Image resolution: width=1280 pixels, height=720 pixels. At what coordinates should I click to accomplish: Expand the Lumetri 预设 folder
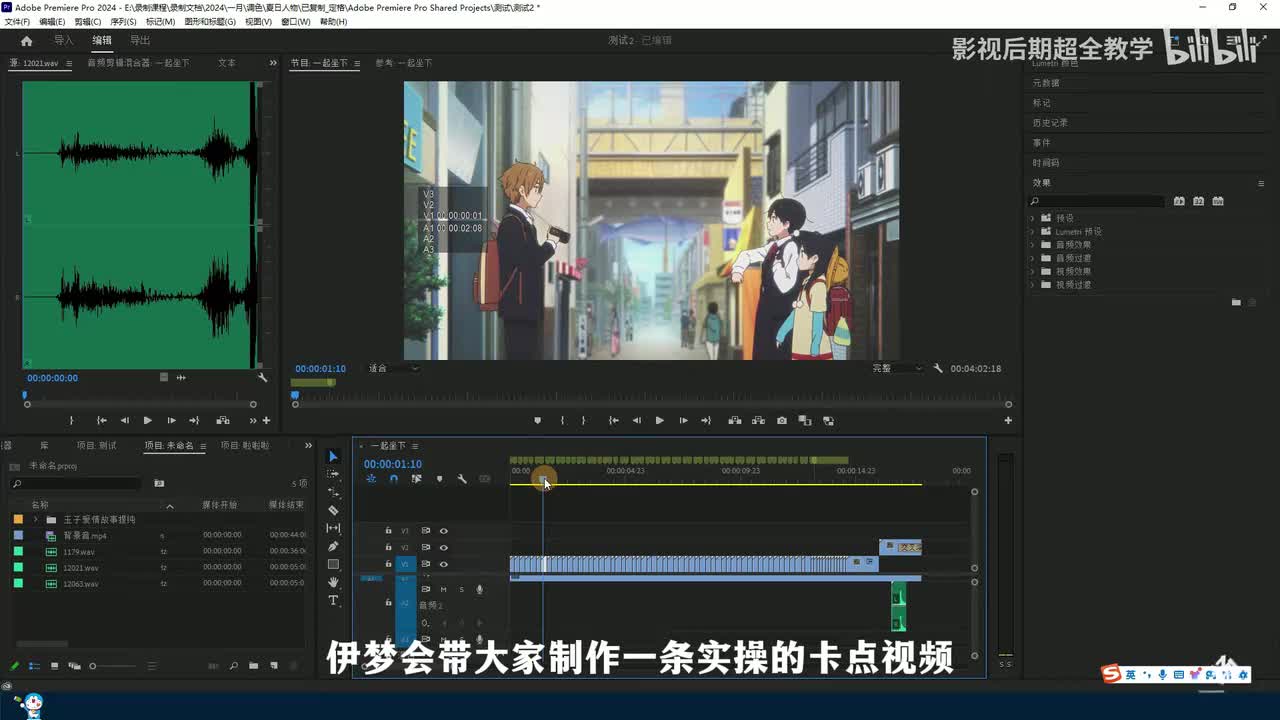coord(1033,231)
